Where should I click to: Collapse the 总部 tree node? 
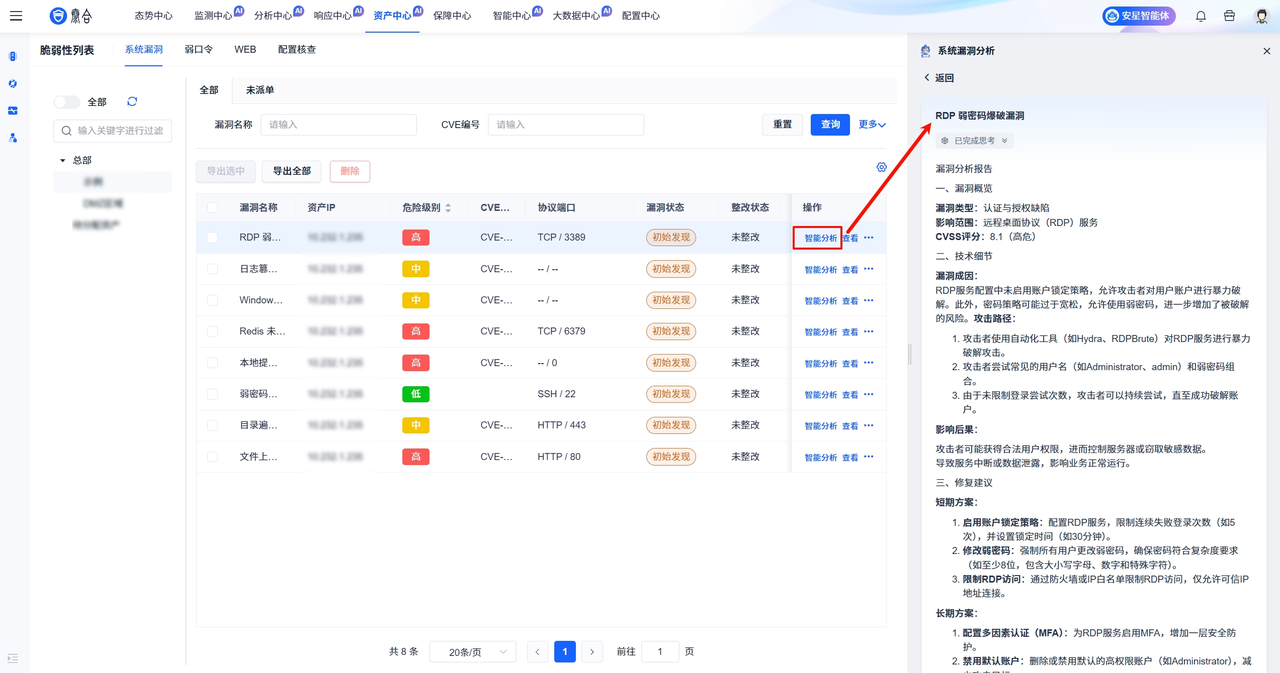(x=63, y=161)
